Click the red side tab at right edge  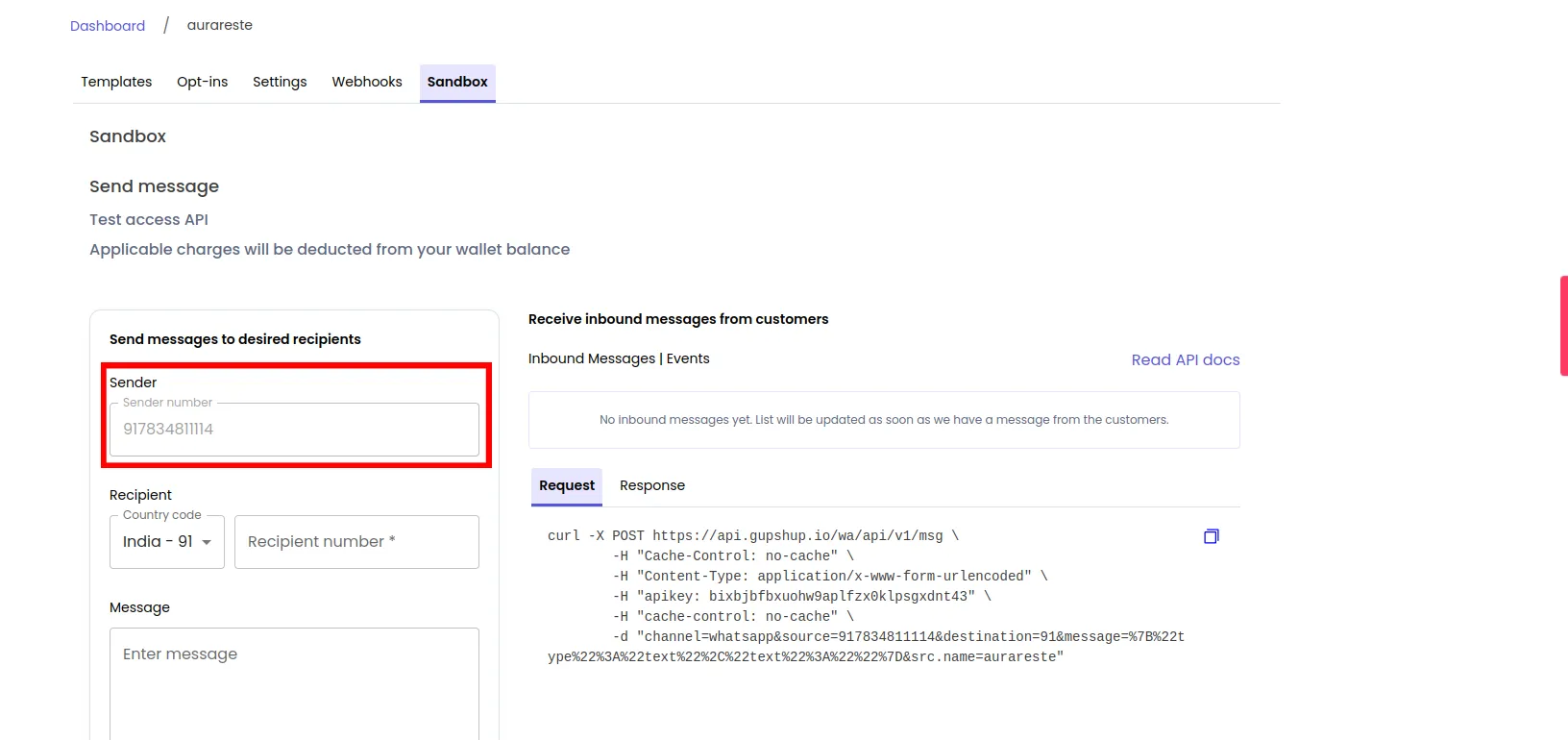coord(1564,325)
